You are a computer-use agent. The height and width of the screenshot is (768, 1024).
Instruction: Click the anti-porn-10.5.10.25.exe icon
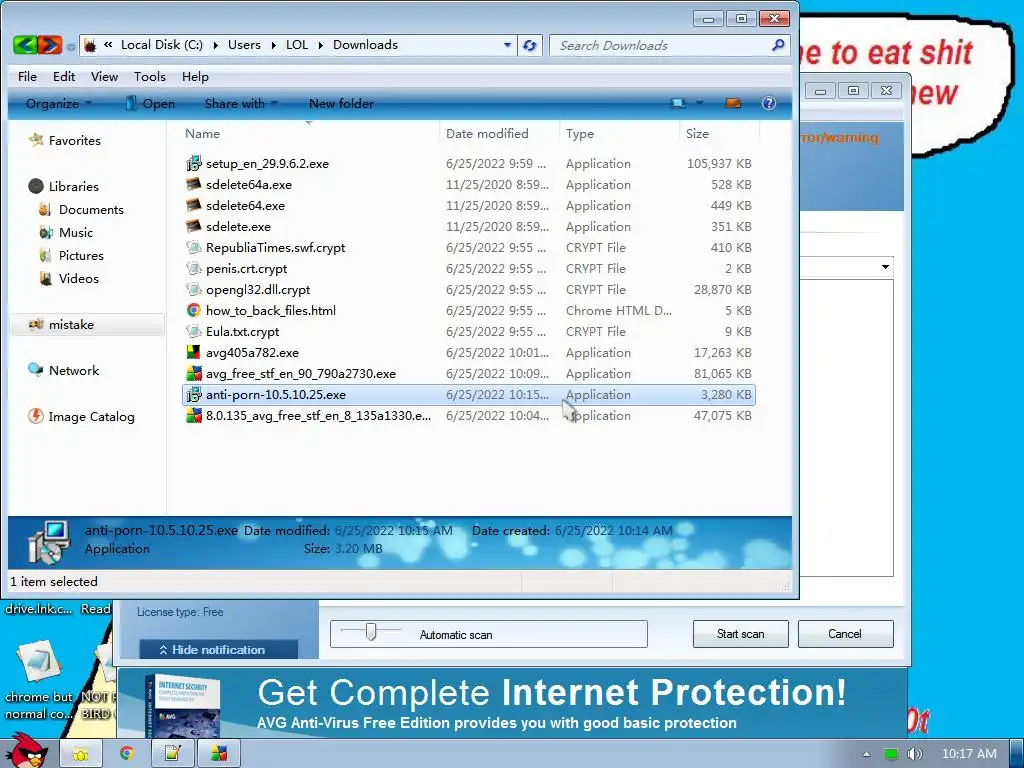tap(193, 394)
